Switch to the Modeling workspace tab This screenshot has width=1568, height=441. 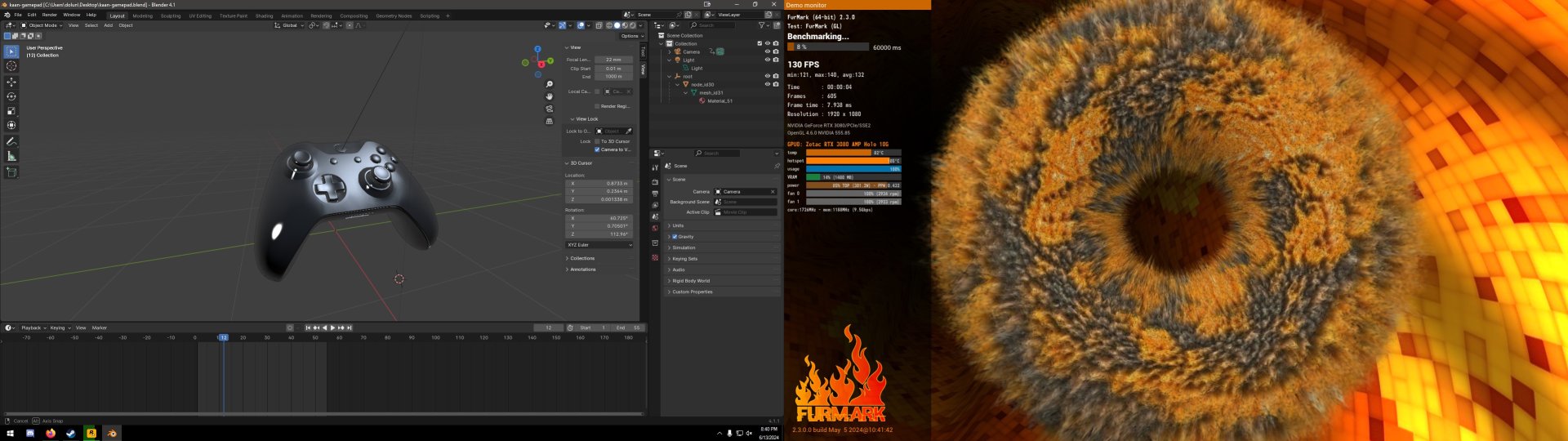tap(143, 16)
